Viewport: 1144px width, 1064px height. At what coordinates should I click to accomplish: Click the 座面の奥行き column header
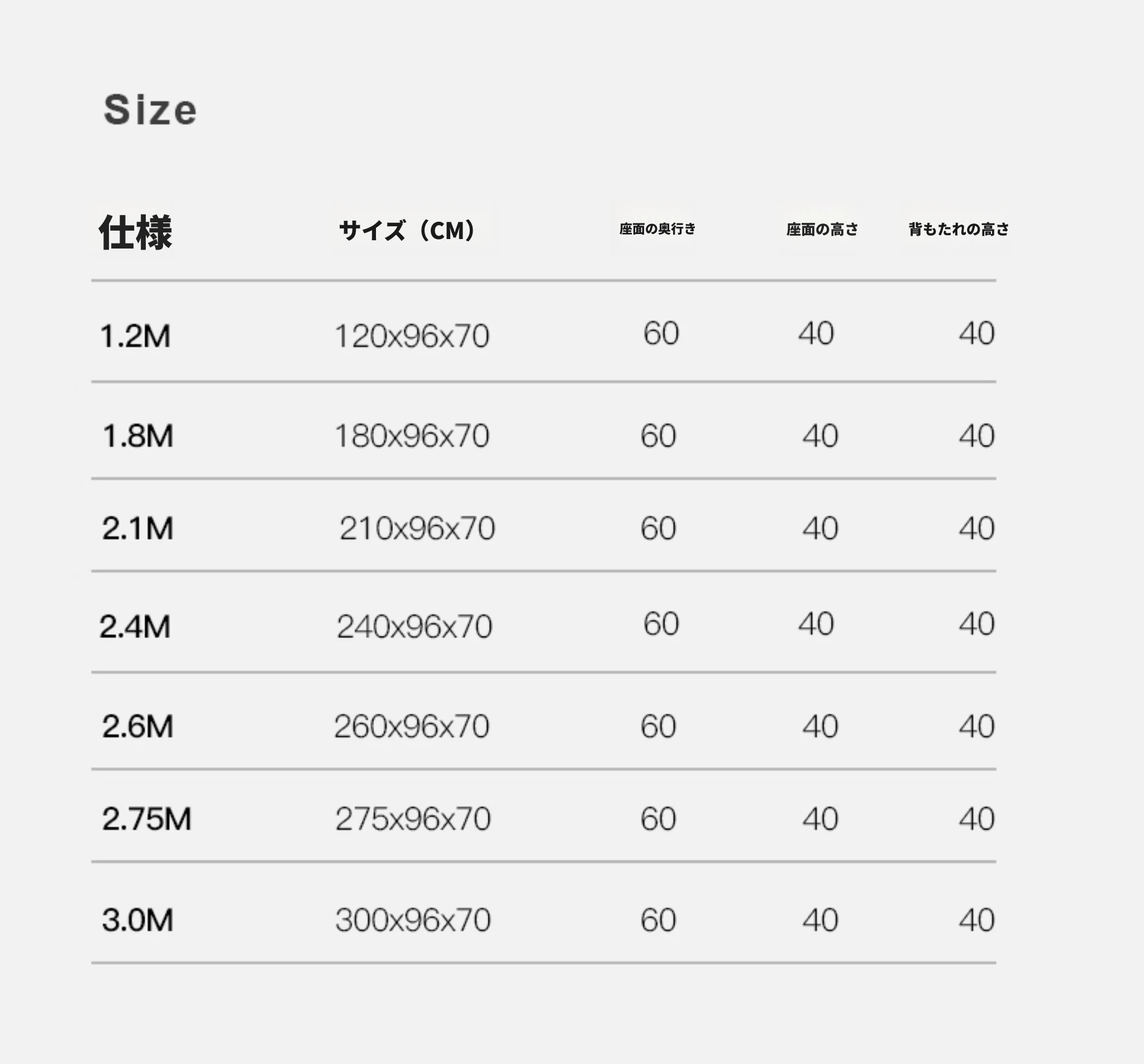click(x=657, y=229)
